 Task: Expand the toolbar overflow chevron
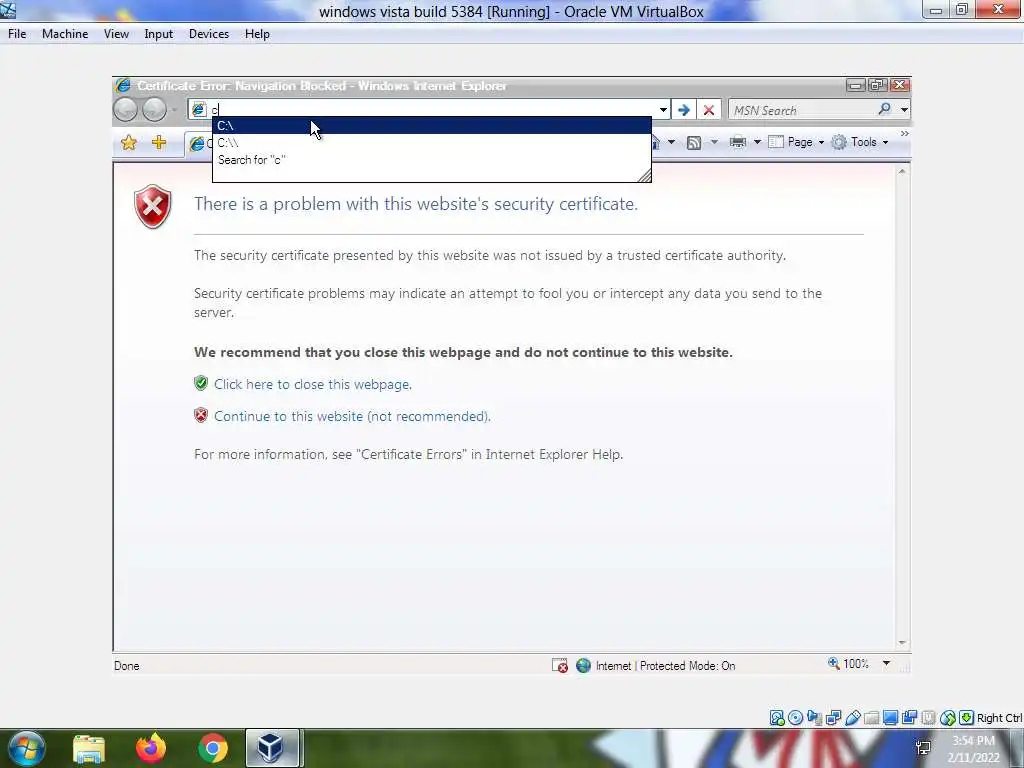tap(904, 133)
